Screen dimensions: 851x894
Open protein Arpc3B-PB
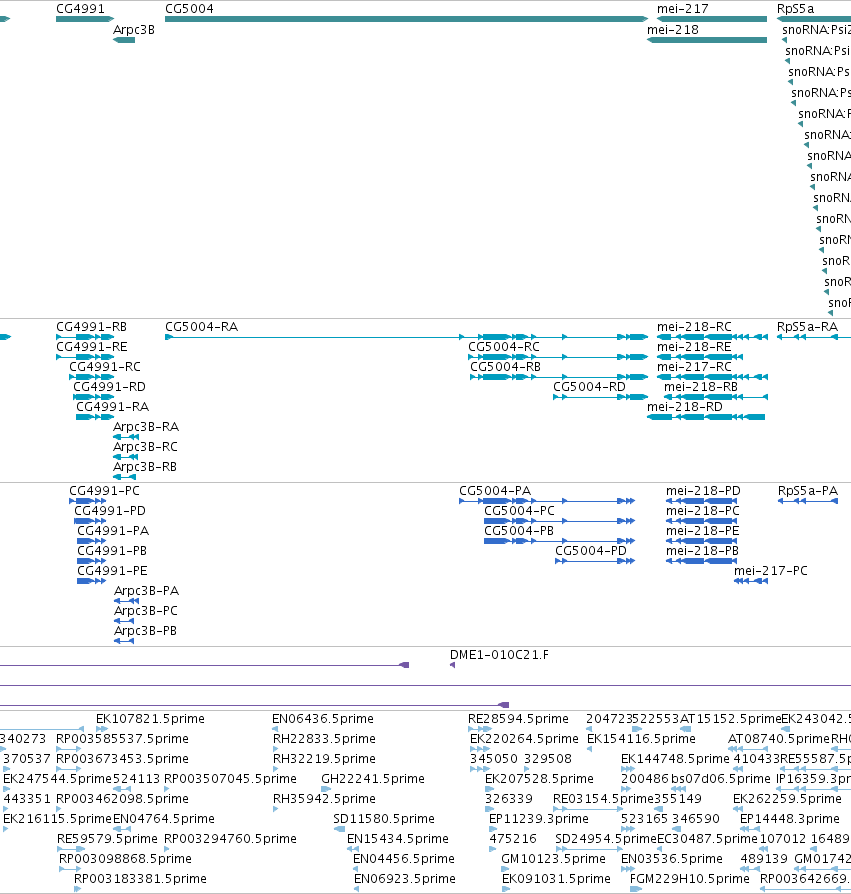pyautogui.click(x=145, y=631)
